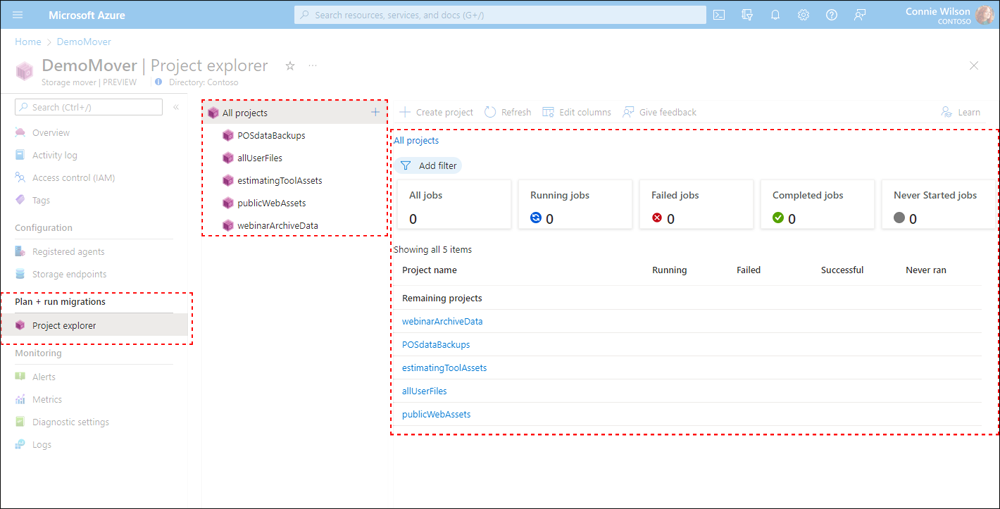Click the Directory info icon
The width and height of the screenshot is (1000, 509).
click(159, 82)
